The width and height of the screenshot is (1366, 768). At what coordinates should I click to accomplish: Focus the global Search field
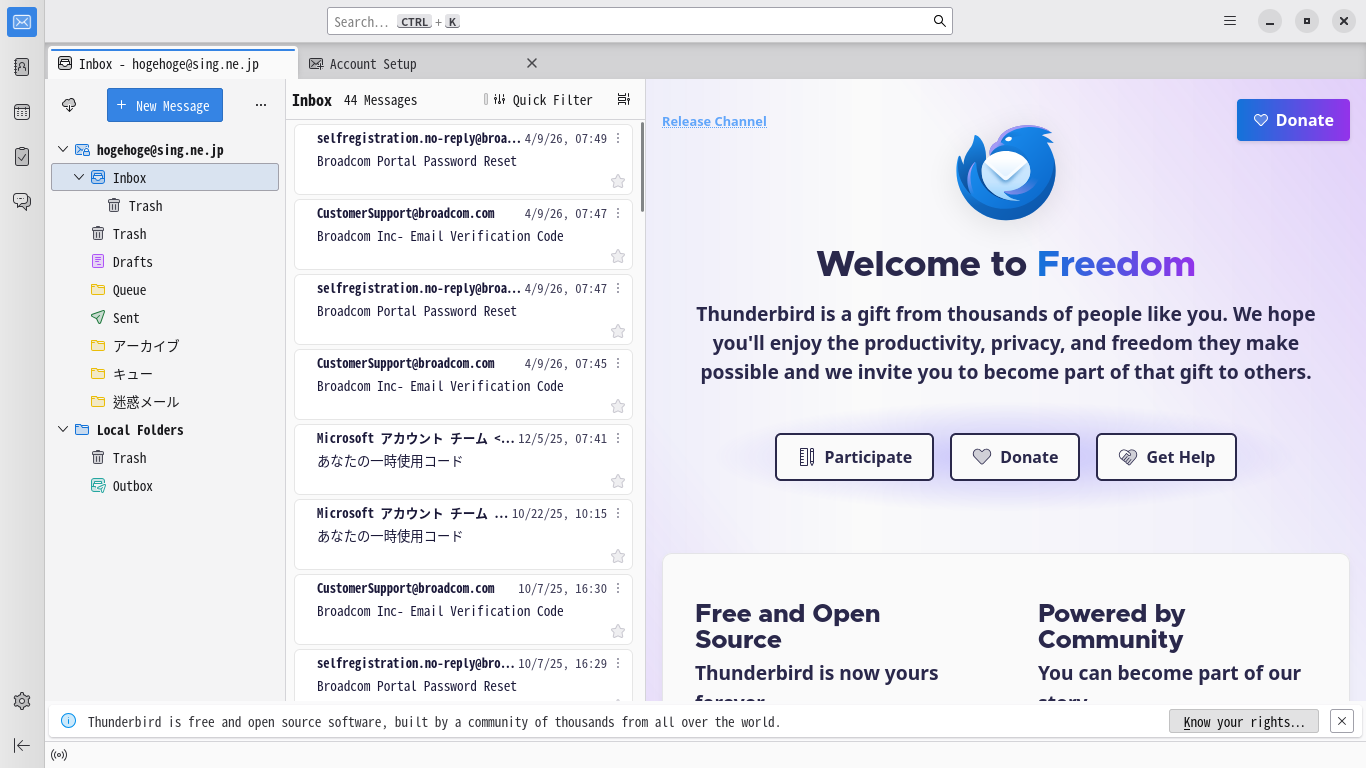pos(640,21)
